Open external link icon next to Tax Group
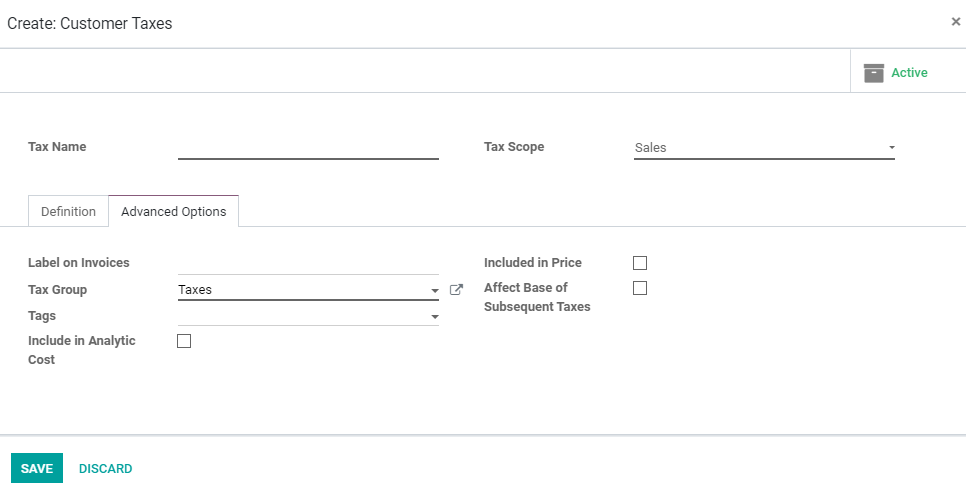Image resolution: width=966 pixels, height=498 pixels. pyautogui.click(x=457, y=290)
